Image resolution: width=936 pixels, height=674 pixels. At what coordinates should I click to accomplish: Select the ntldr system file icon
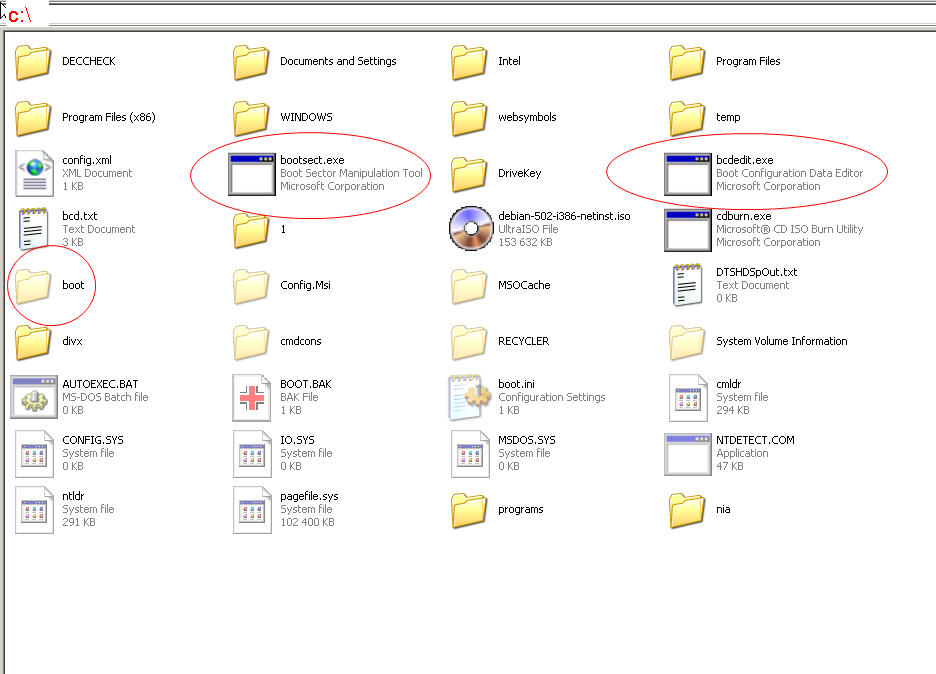[34, 510]
